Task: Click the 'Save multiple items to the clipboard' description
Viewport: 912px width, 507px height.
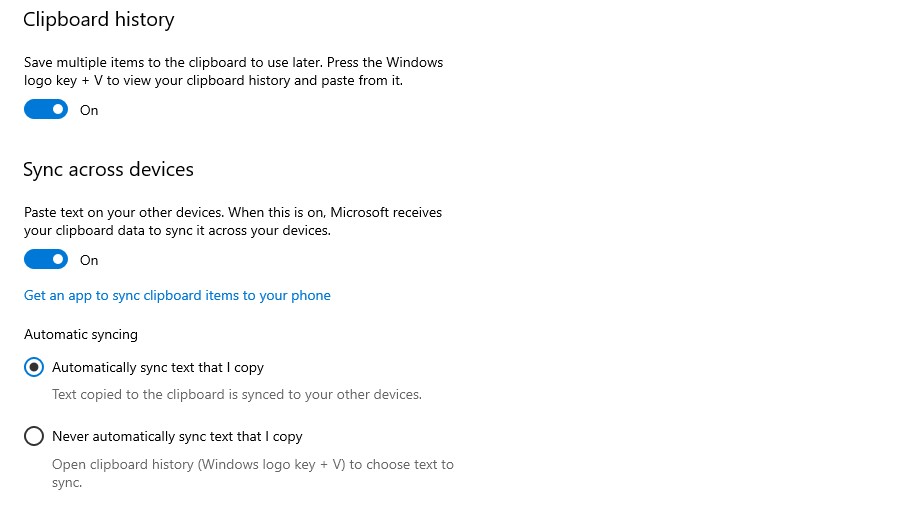Action: [233, 71]
